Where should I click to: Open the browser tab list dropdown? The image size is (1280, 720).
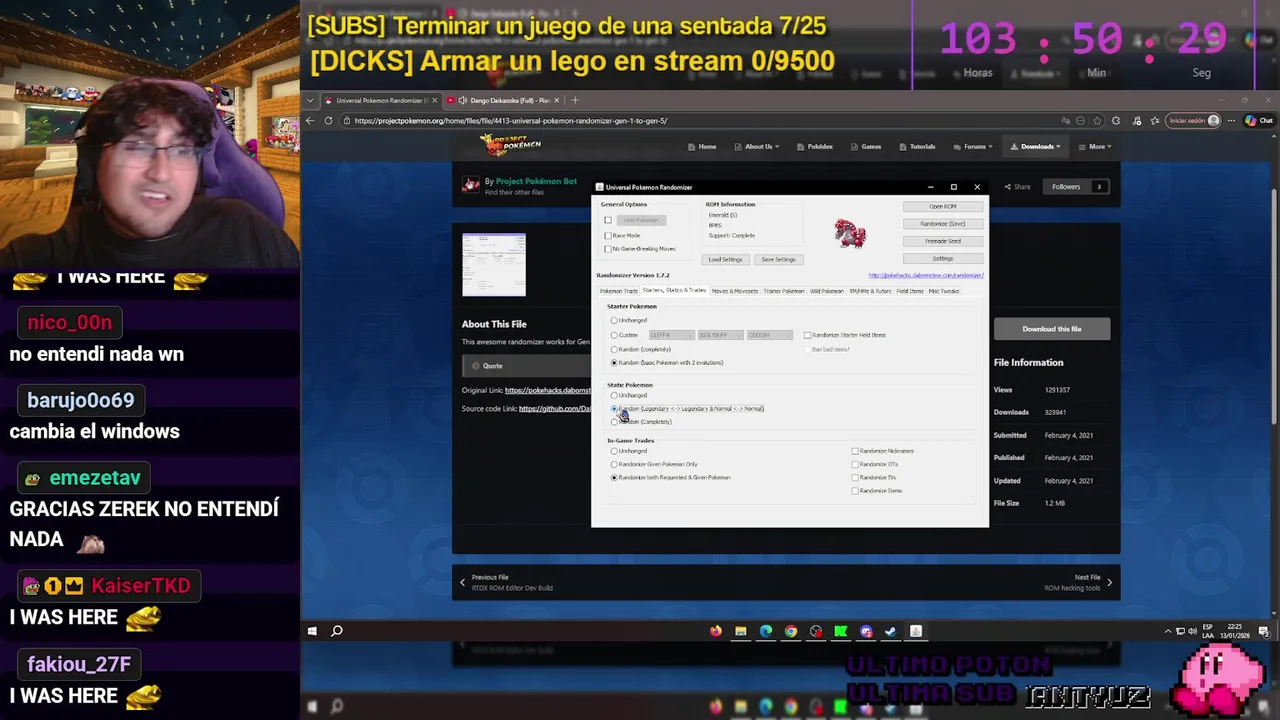click(311, 100)
